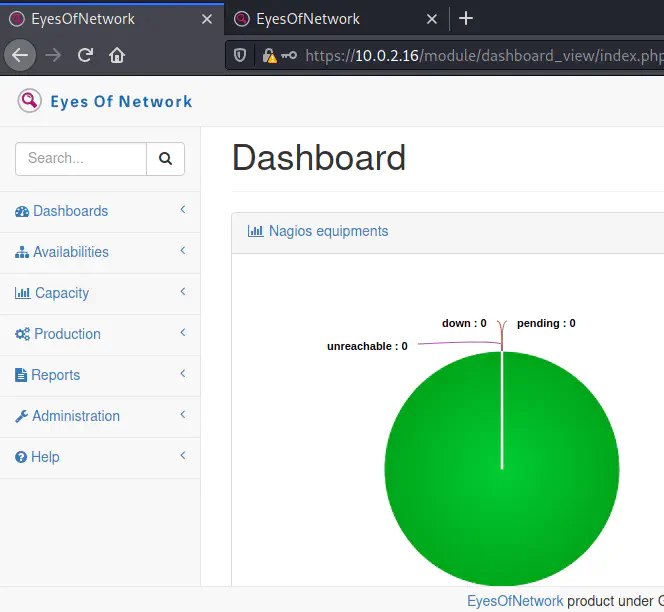Close the first EyesOfNetwork tab
This screenshot has height=612, width=664.
[207, 18]
